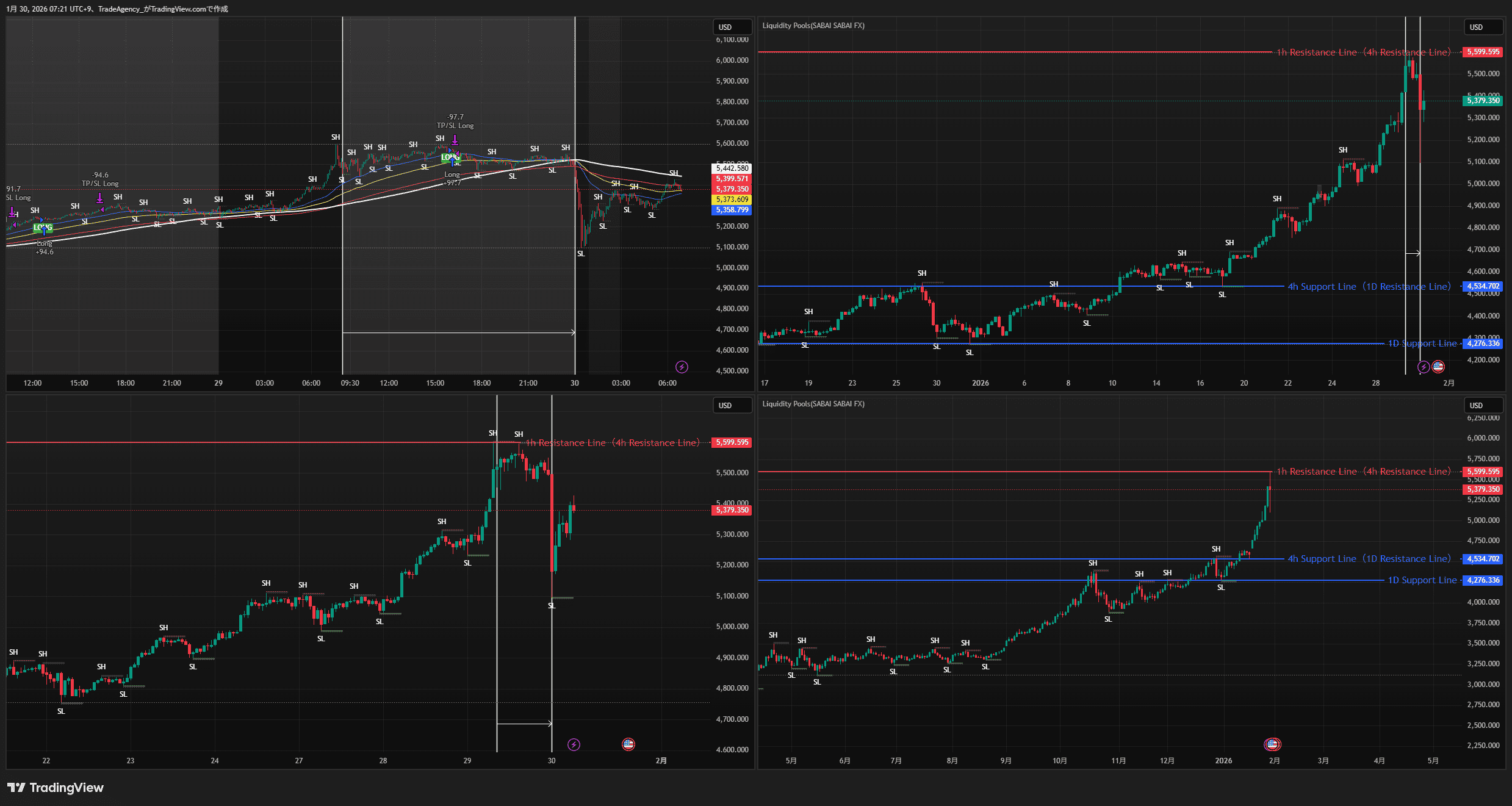Click the blue 4,534.702 support line price label
Image resolution: width=1512 pixels, height=806 pixels.
coord(1483,286)
